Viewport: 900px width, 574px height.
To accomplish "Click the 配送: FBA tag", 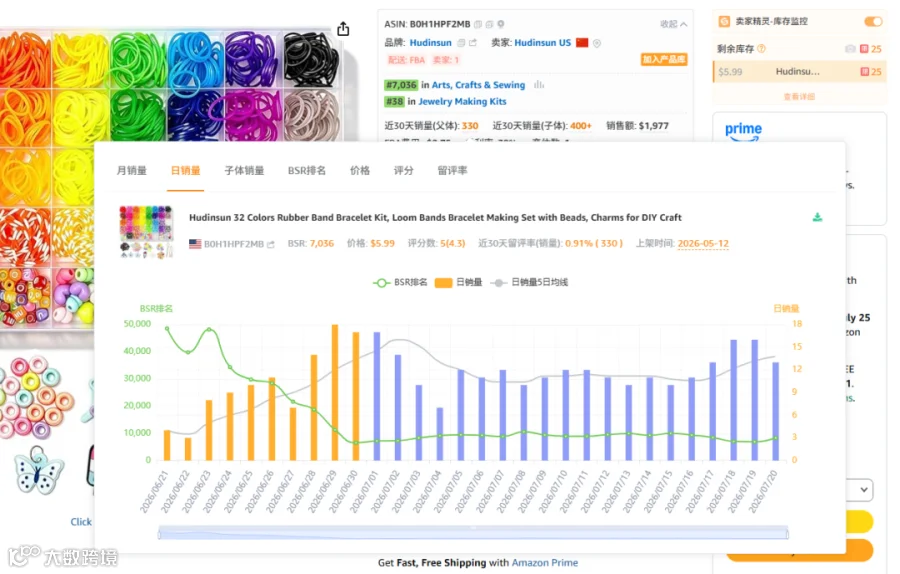I will pyautogui.click(x=406, y=60).
